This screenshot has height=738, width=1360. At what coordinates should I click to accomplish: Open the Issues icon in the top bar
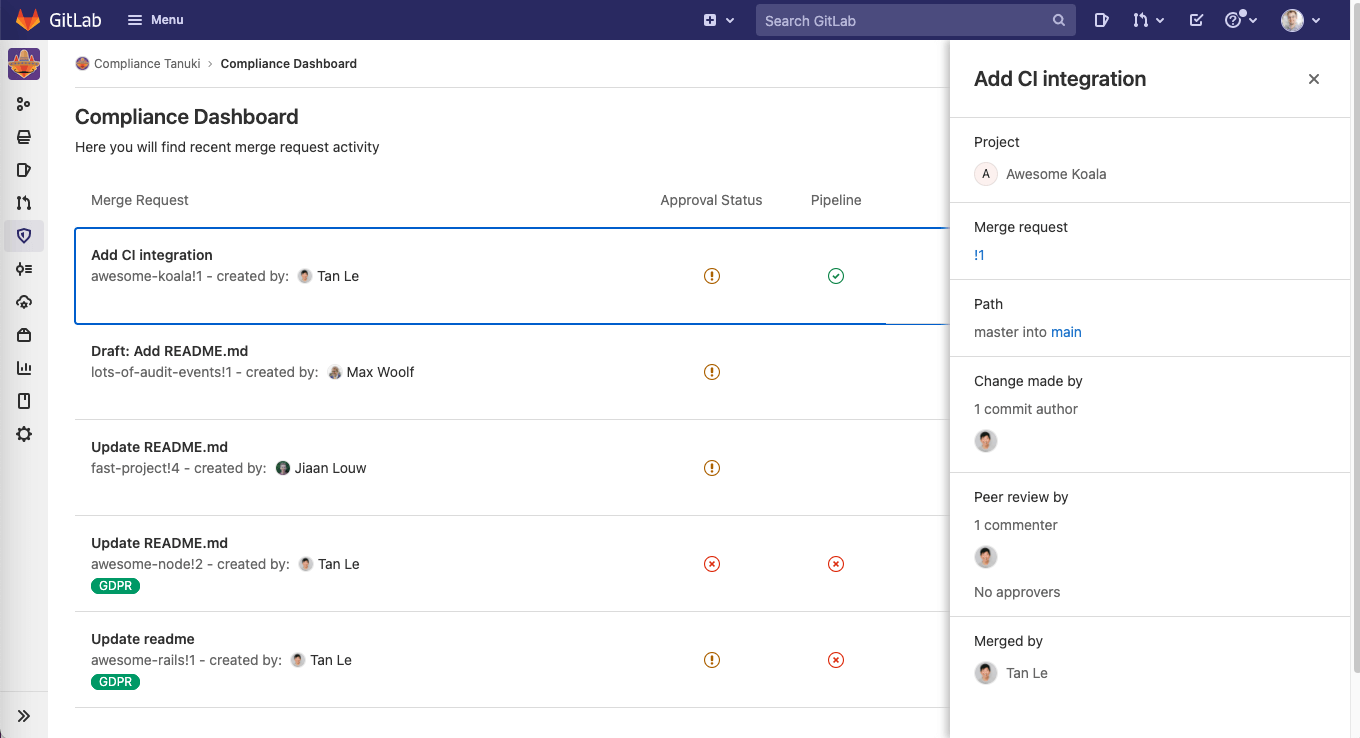pos(1101,20)
